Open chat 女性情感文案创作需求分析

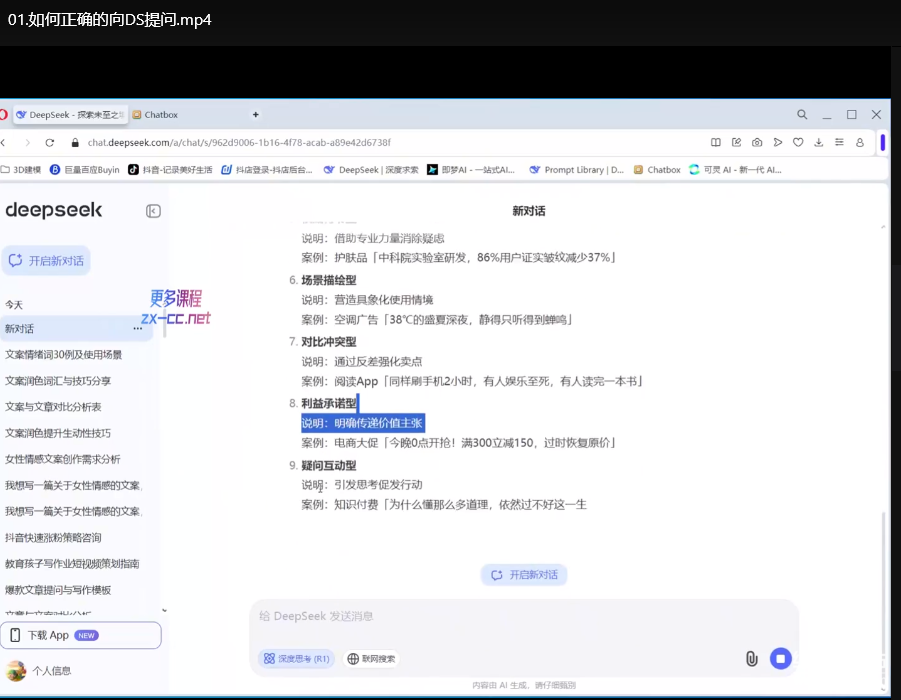pyautogui.click(x=63, y=459)
